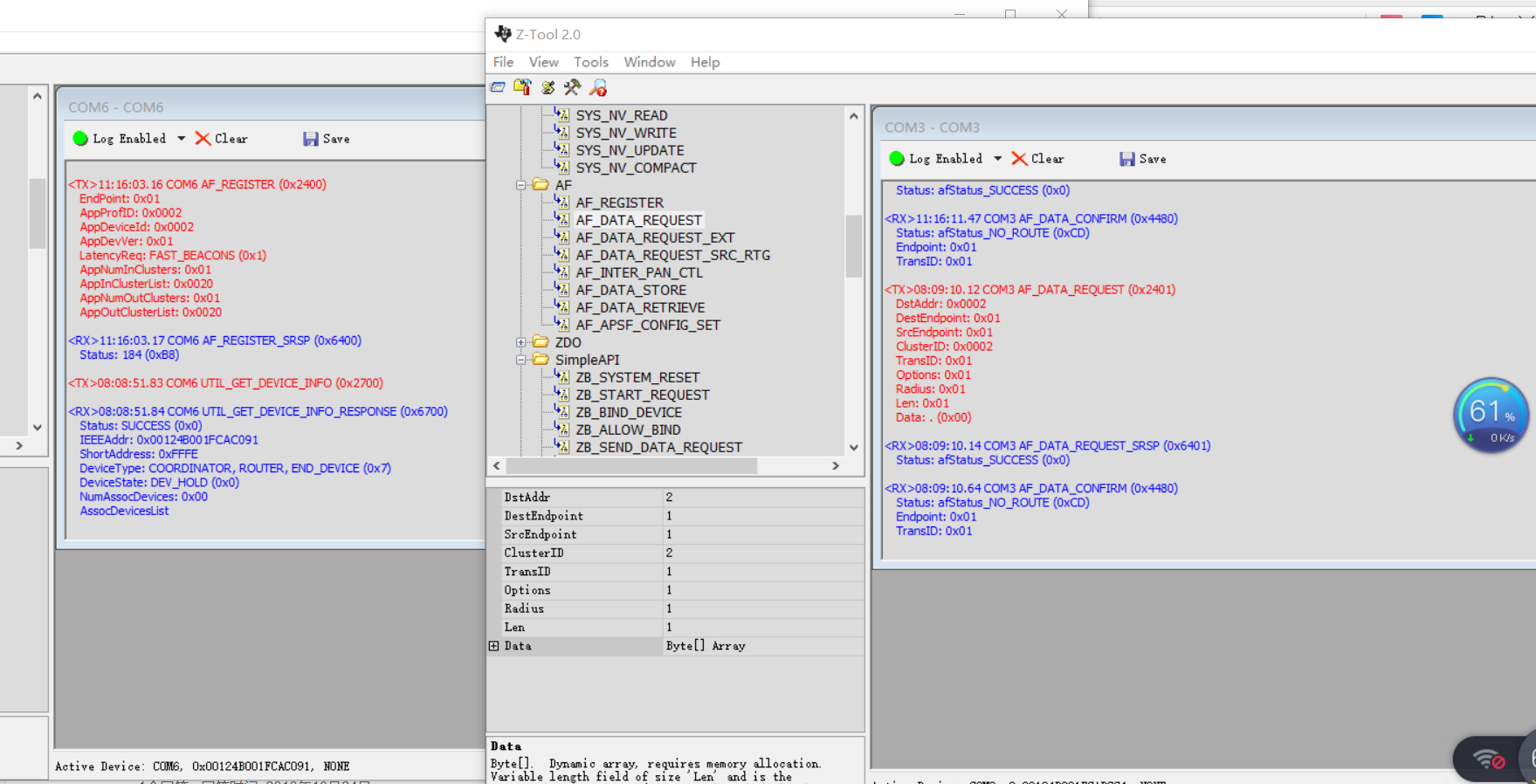Click the floppy disk Save icon in COM6

point(310,139)
